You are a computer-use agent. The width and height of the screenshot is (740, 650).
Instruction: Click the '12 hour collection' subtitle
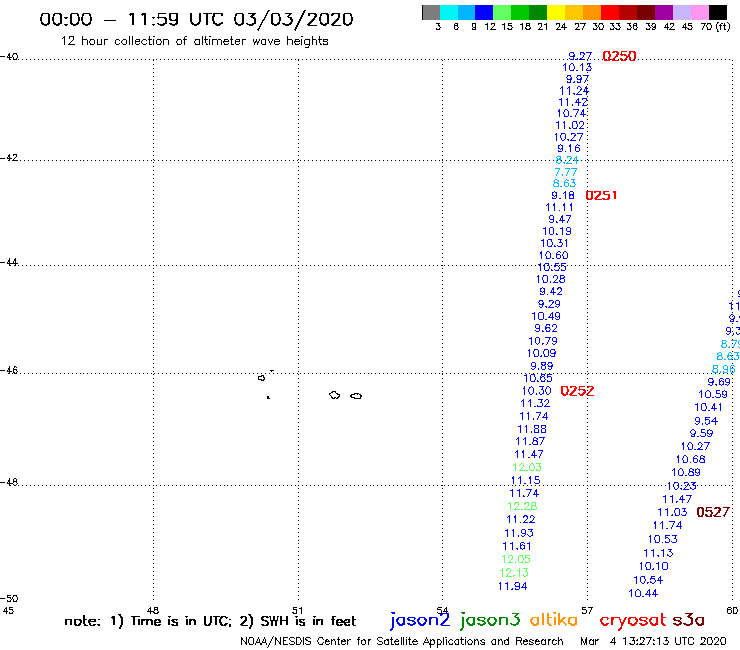pyautogui.click(x=194, y=41)
